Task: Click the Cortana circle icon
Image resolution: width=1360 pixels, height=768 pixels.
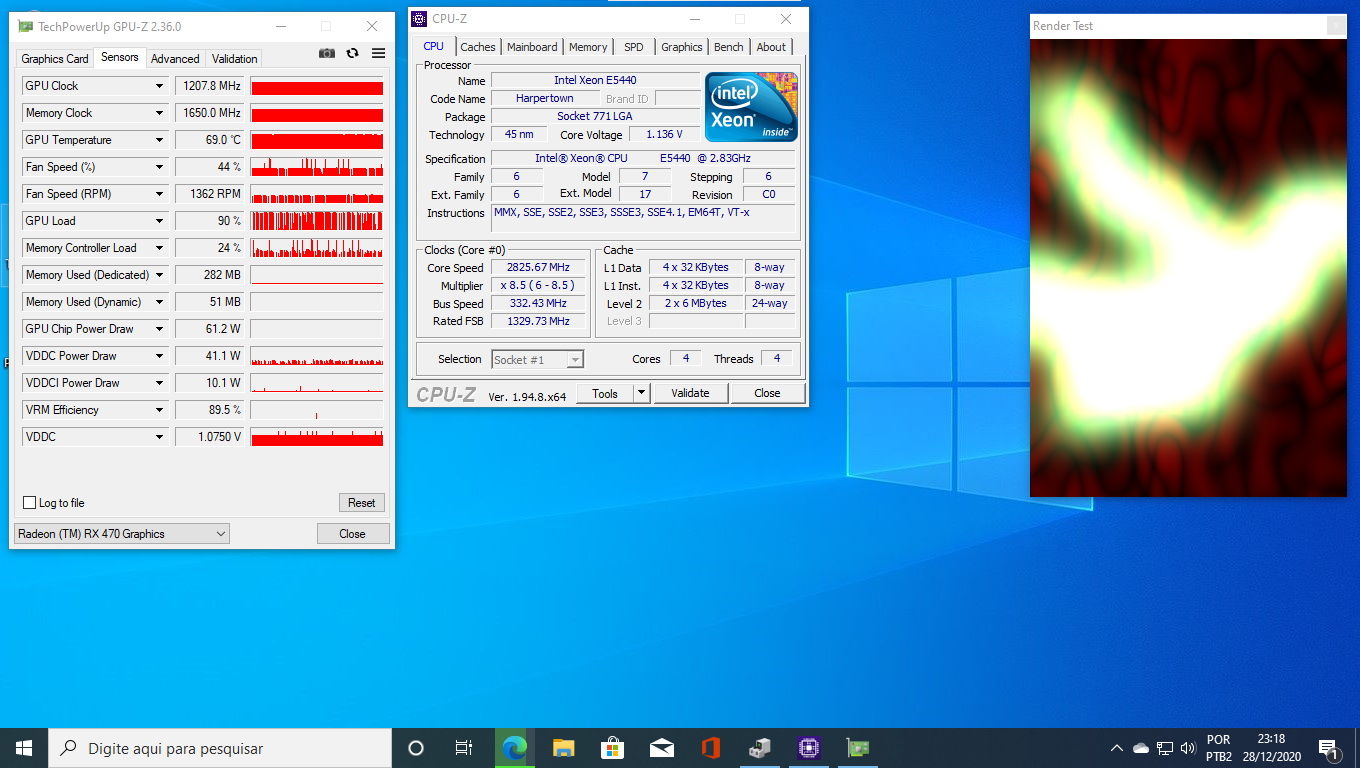Action: click(x=416, y=748)
